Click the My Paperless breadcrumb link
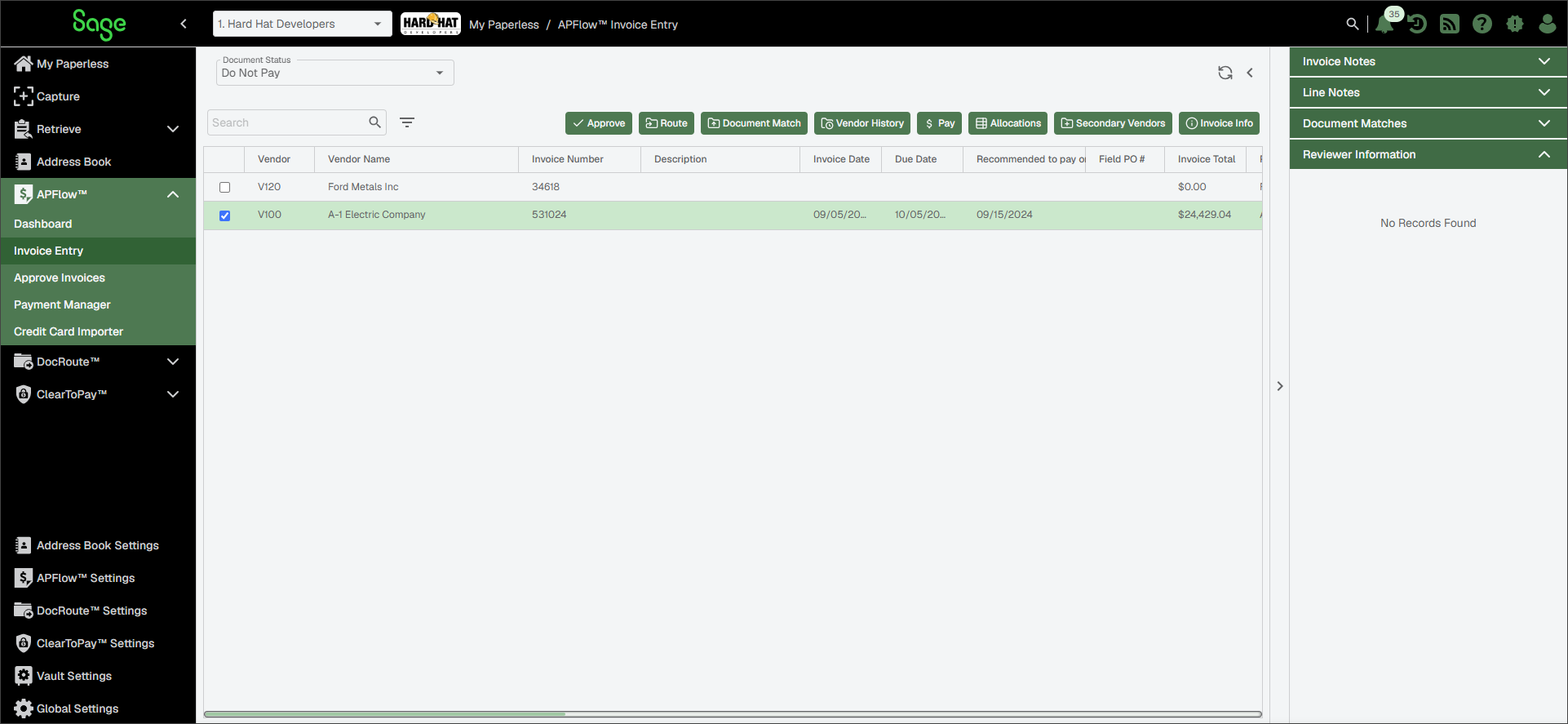The height and width of the screenshot is (724, 1568). pyautogui.click(x=504, y=24)
